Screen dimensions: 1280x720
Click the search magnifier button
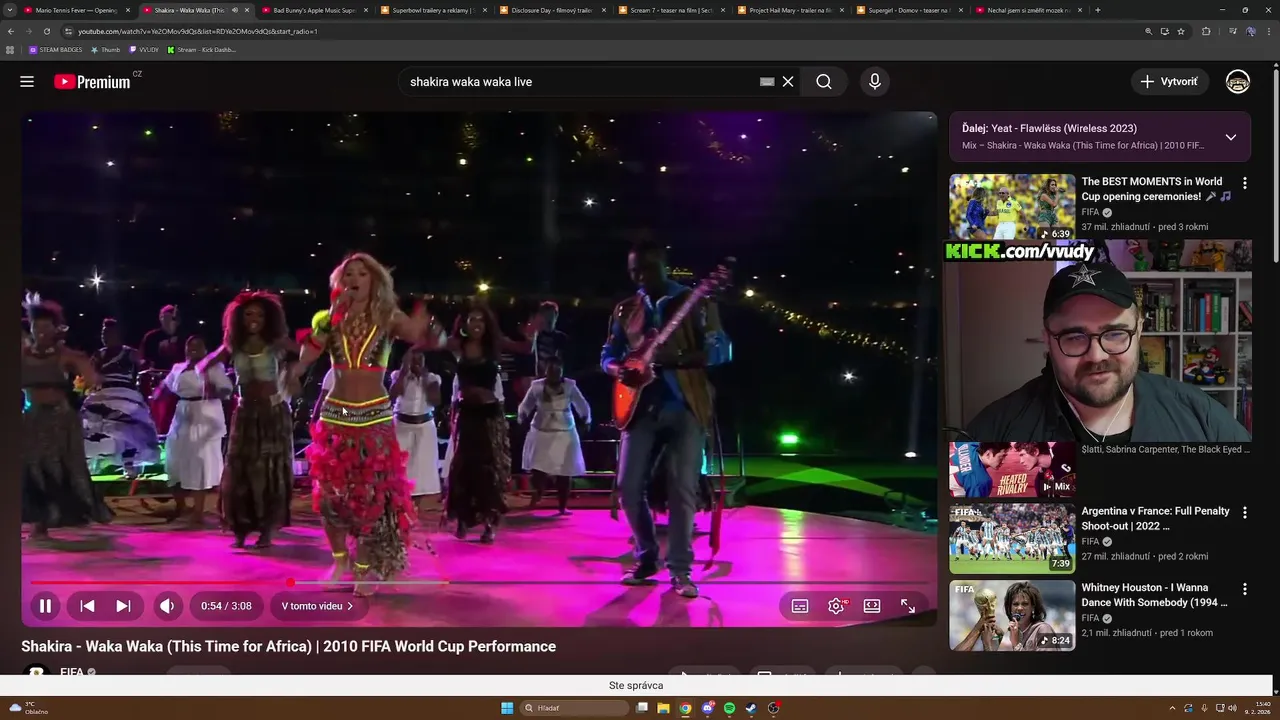[824, 82]
